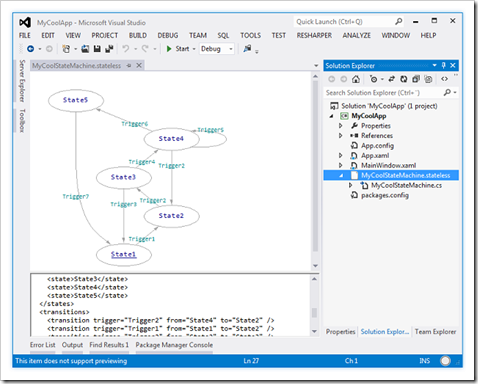Open the Toolbox side tab
478x384 pixels.
(22, 120)
